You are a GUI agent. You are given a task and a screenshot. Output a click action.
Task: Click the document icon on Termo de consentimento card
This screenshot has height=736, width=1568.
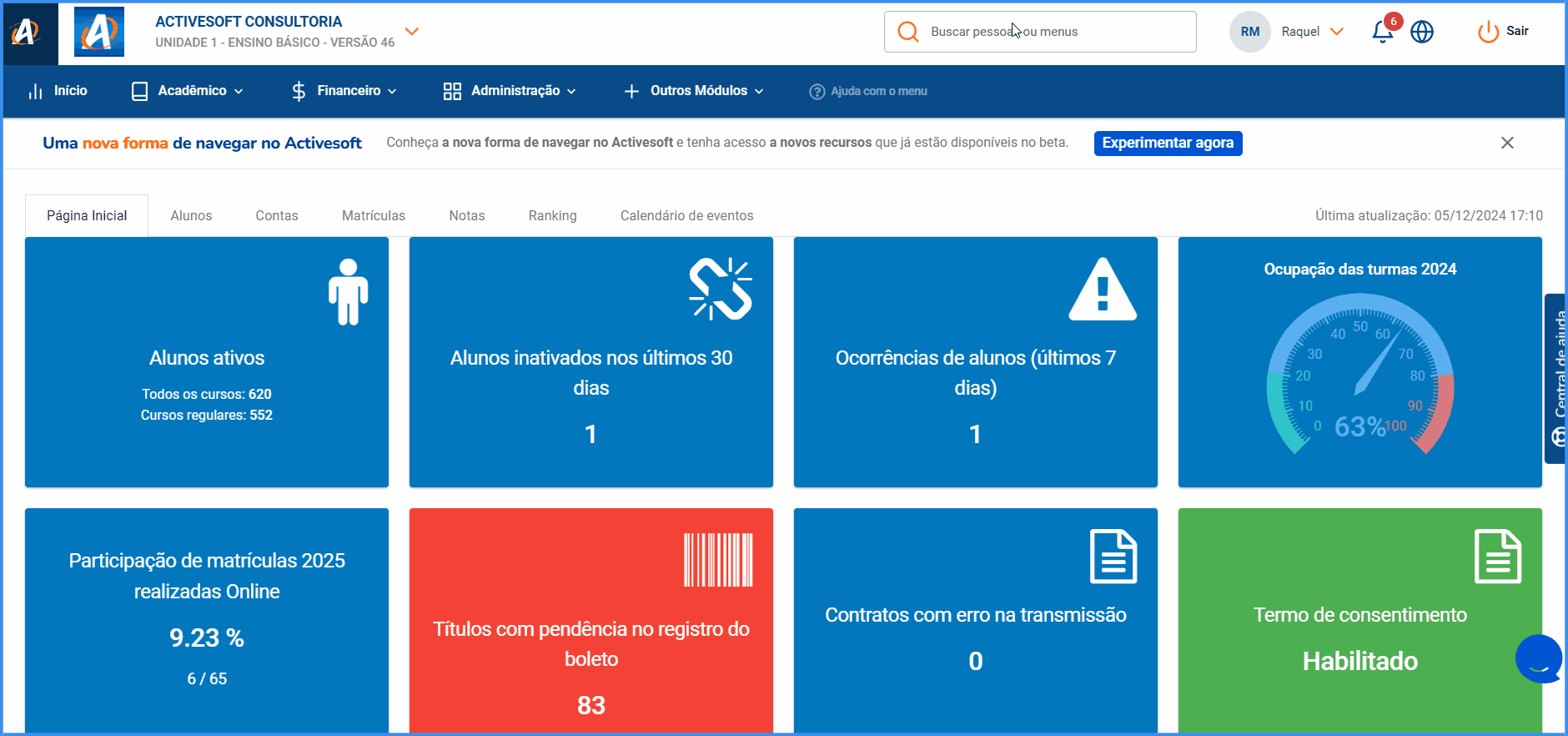coord(1498,557)
